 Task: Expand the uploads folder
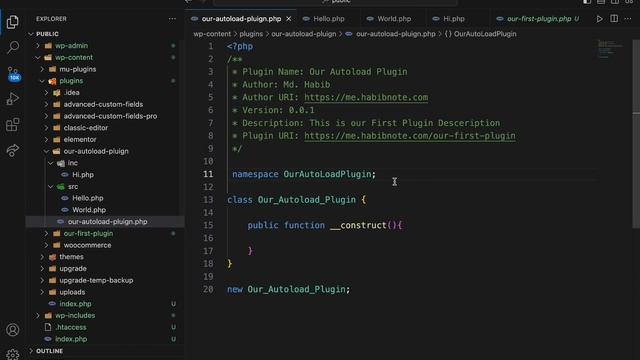(42, 292)
